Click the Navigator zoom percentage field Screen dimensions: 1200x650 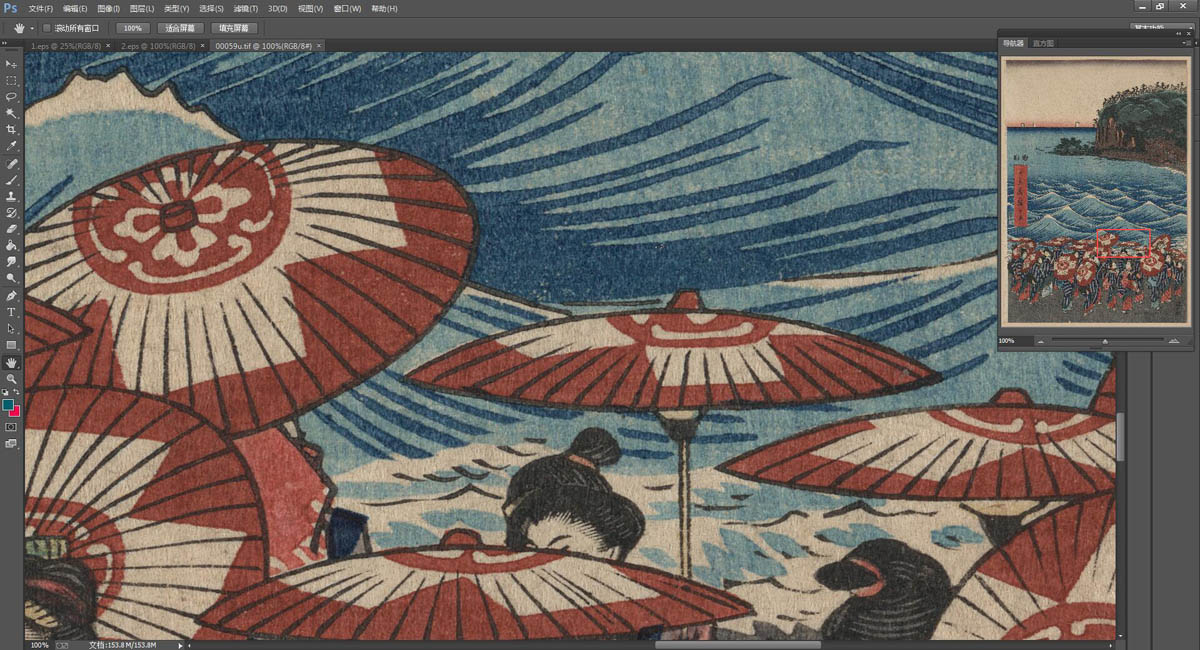(1014, 341)
